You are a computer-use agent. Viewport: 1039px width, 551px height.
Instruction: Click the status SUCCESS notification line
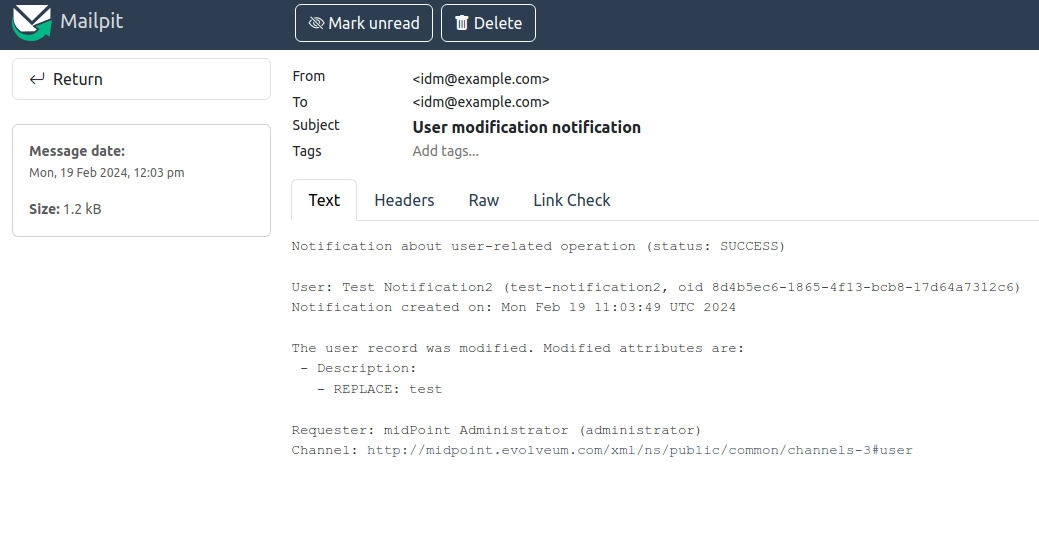[538, 246]
